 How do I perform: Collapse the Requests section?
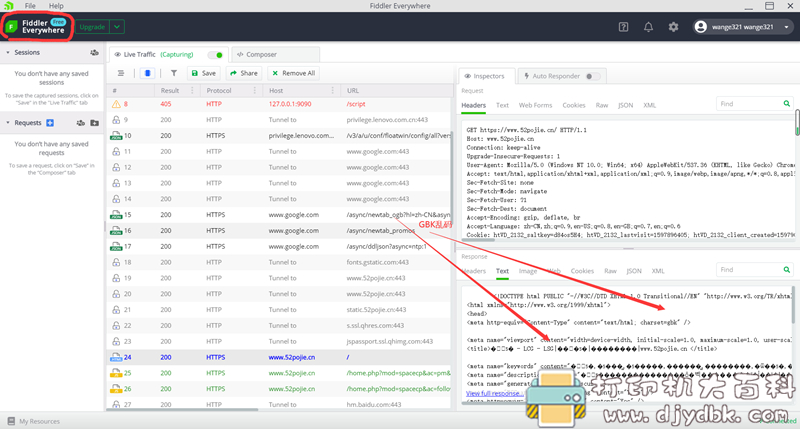(8, 123)
